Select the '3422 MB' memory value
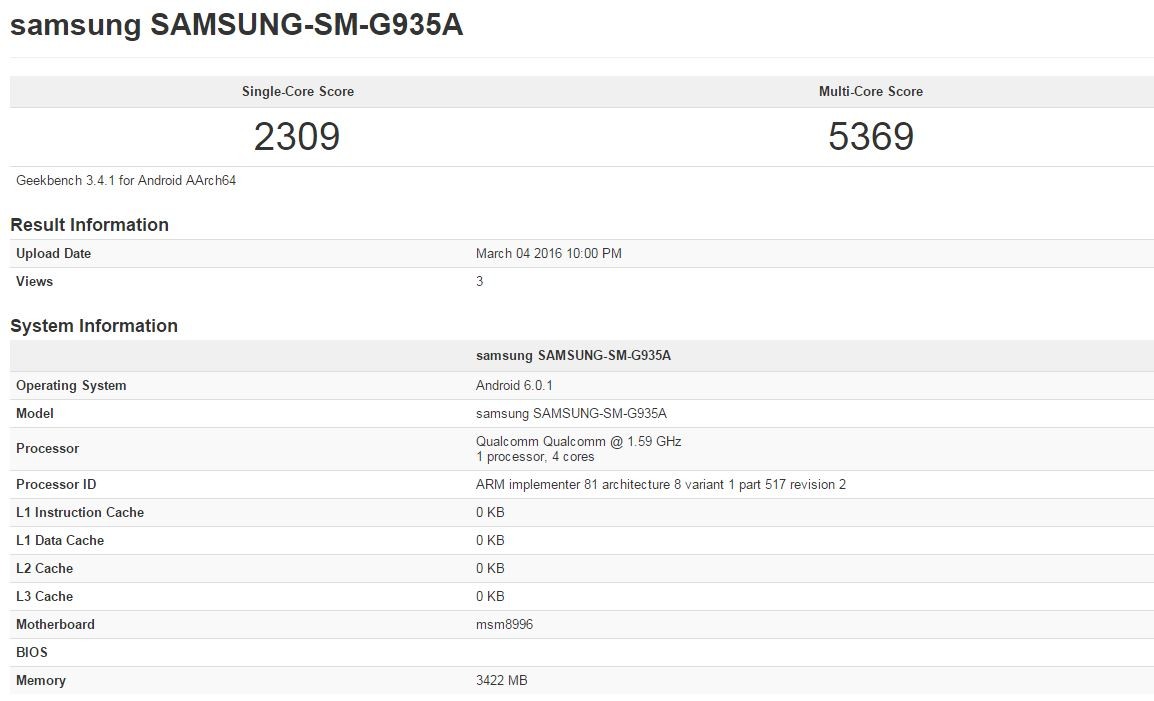 [x=501, y=680]
